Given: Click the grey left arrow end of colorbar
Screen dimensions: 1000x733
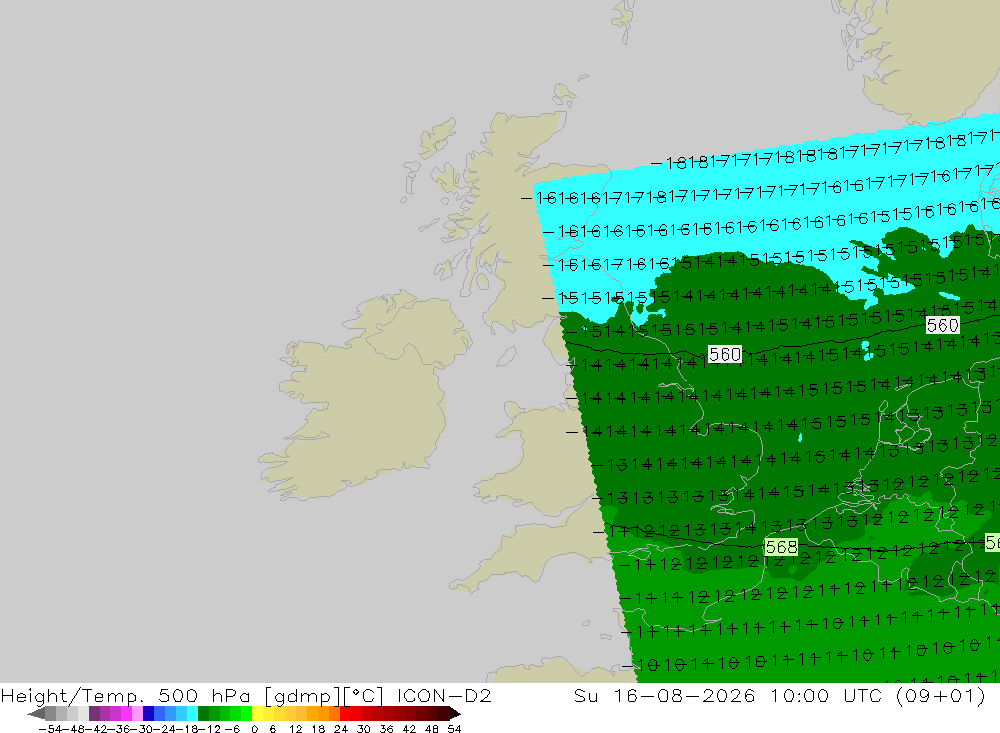Looking at the screenshot, I should (x=36, y=713).
